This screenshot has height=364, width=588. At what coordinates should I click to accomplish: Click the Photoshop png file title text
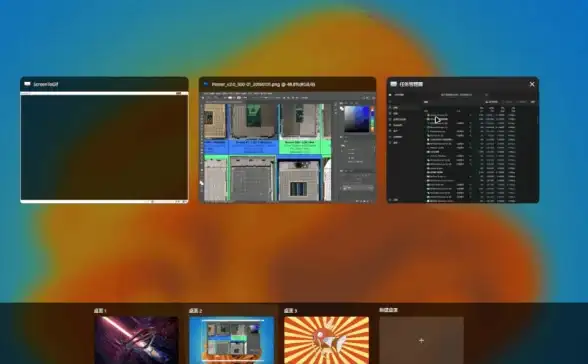pos(263,84)
